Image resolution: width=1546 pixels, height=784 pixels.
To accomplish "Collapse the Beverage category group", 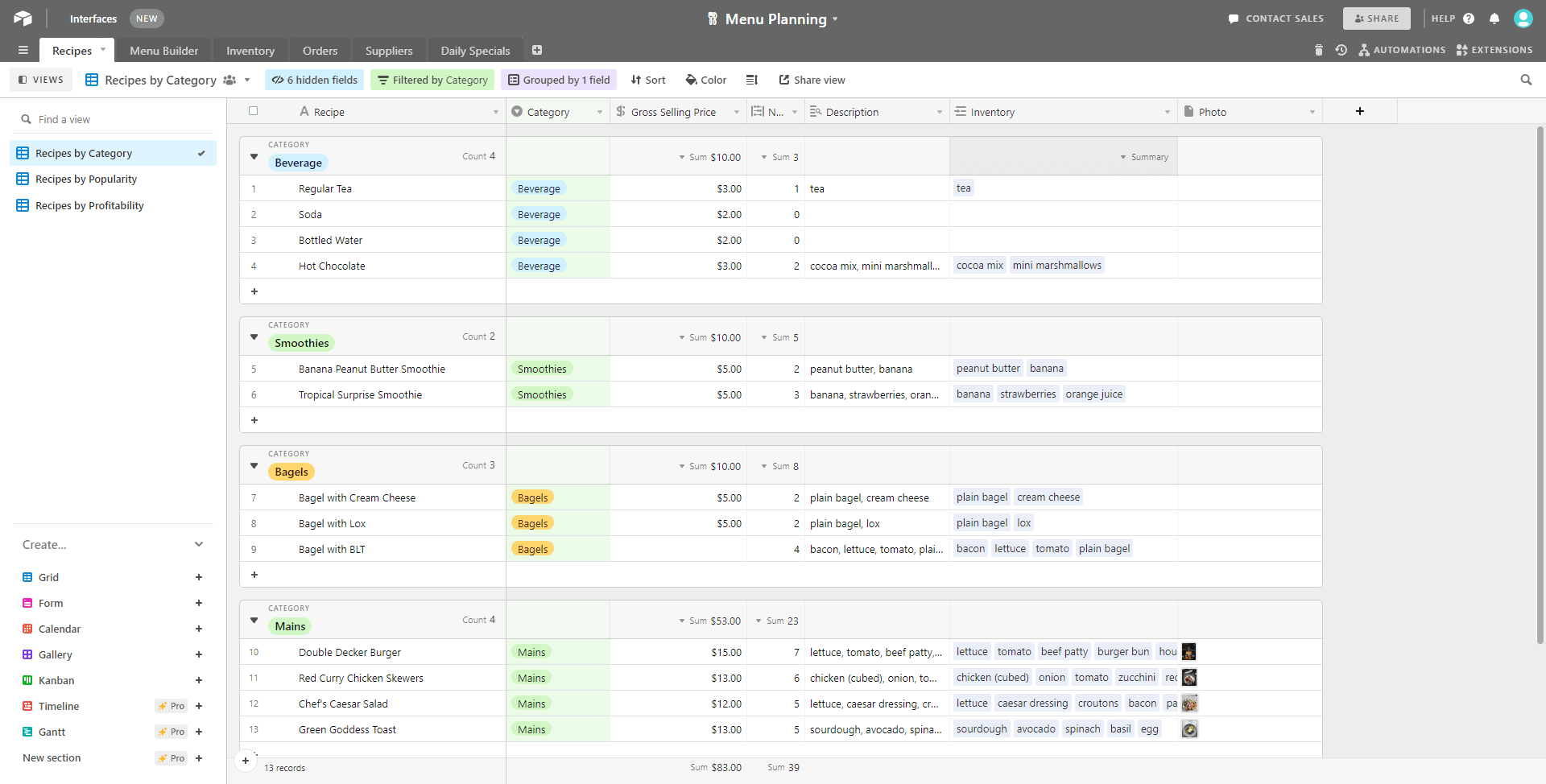I will click(254, 157).
